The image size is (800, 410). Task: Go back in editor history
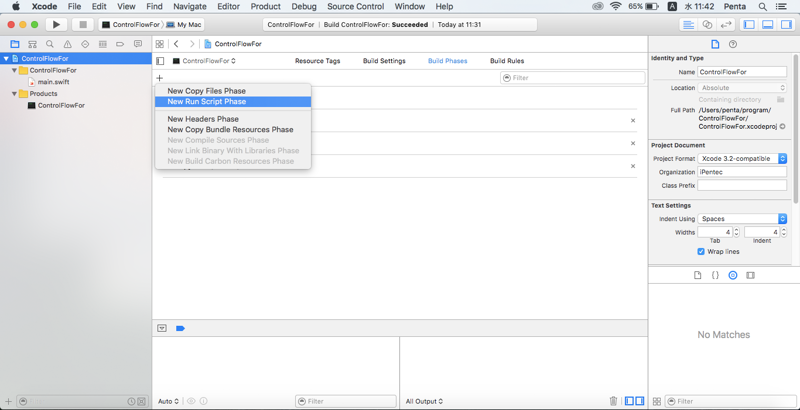pos(176,44)
